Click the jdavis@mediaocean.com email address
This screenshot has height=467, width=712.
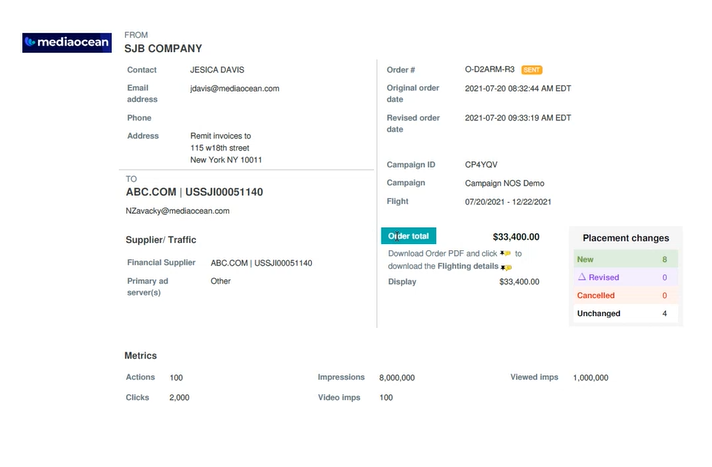click(x=234, y=88)
